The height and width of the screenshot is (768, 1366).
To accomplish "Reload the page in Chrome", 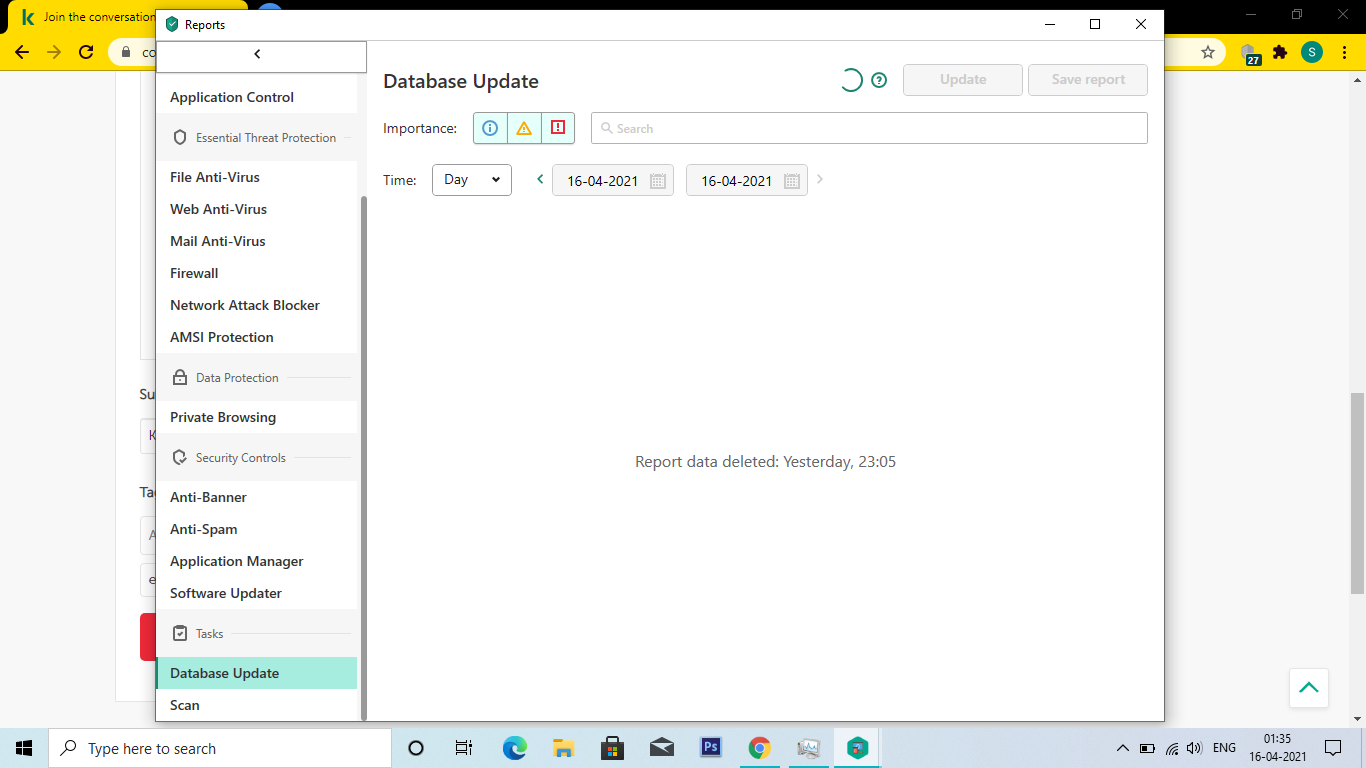I will click(86, 52).
